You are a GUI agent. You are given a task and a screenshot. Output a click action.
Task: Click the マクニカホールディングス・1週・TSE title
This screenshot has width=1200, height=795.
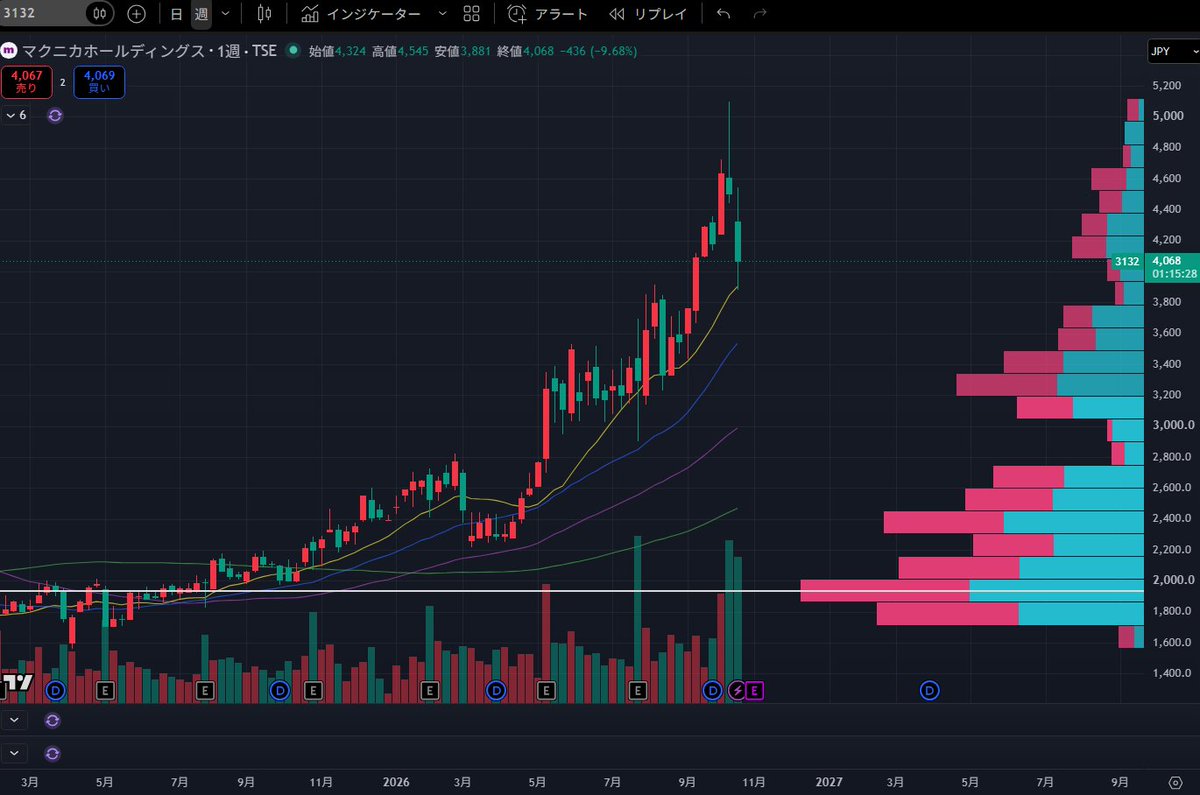[x=148, y=50]
